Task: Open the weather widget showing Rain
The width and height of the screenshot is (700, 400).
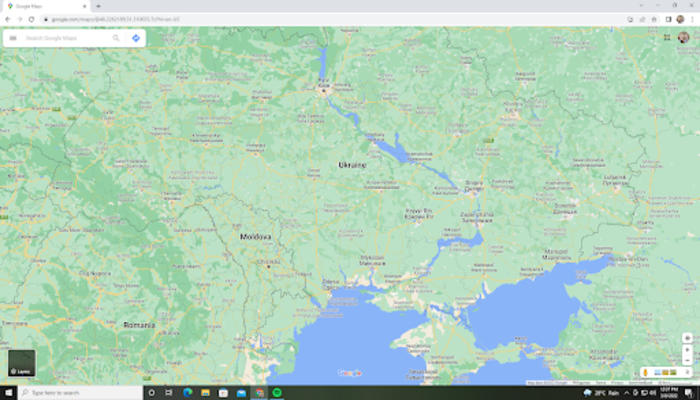Action: 602,393
